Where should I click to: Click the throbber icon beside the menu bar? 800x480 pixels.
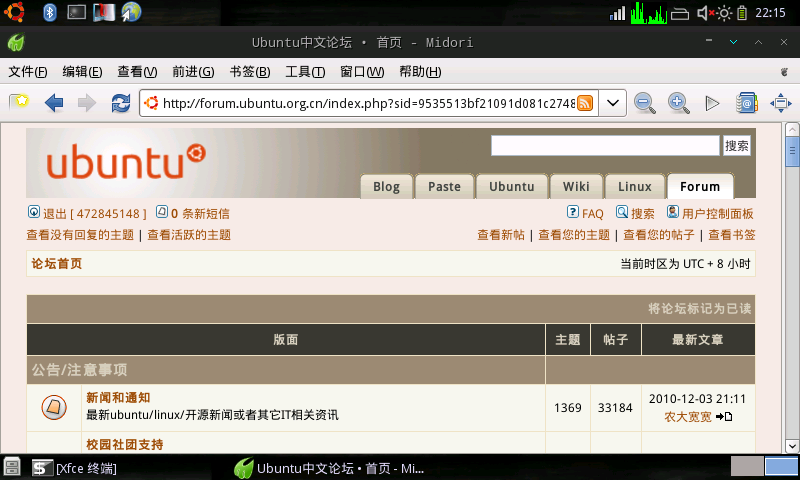click(x=784, y=72)
